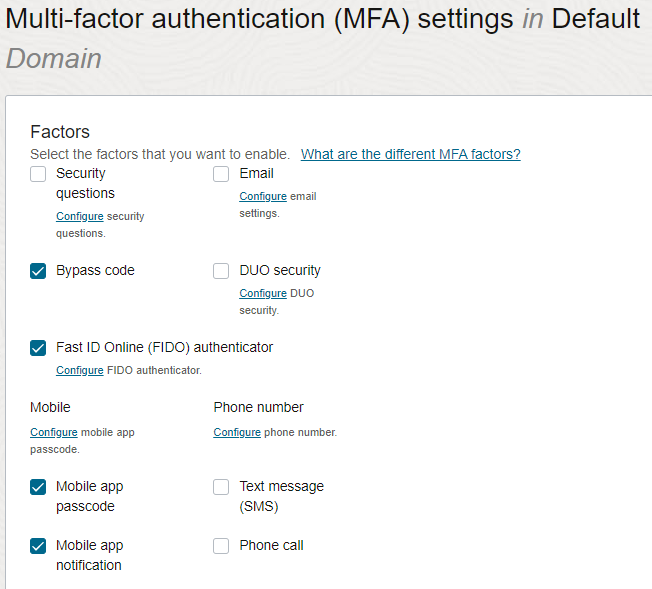The image size is (652, 589).
Task: Uncheck the Mobile app passcode checkbox
Action: click(x=38, y=487)
